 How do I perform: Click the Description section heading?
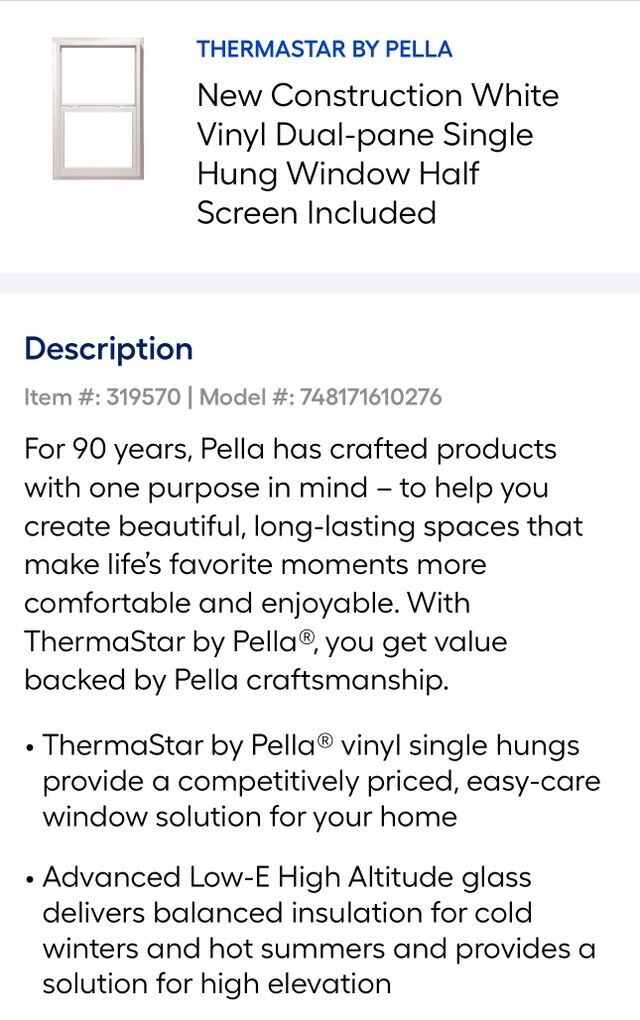pyautogui.click(x=108, y=349)
